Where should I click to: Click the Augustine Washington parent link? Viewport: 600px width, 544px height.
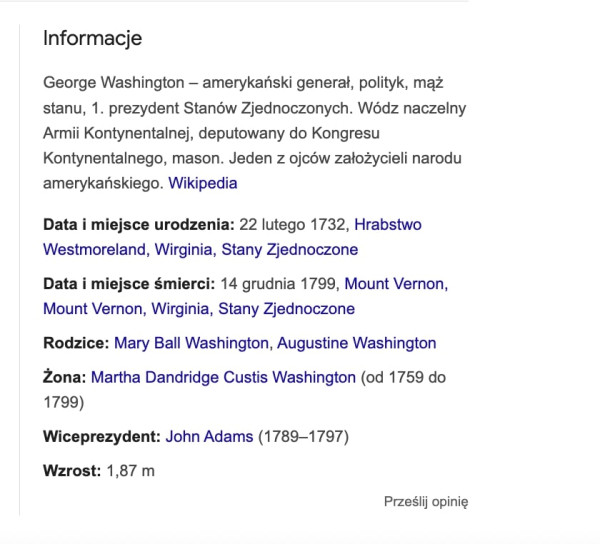(356, 343)
